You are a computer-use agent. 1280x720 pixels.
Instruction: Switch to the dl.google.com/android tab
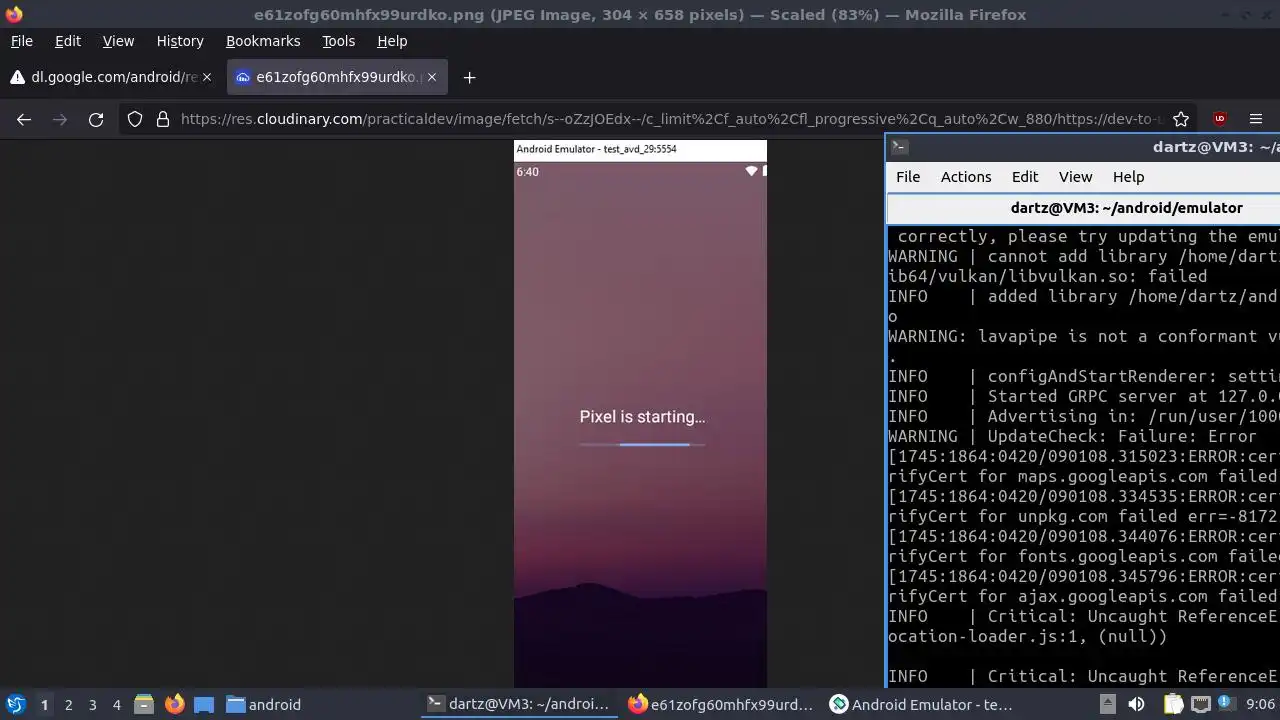point(111,77)
